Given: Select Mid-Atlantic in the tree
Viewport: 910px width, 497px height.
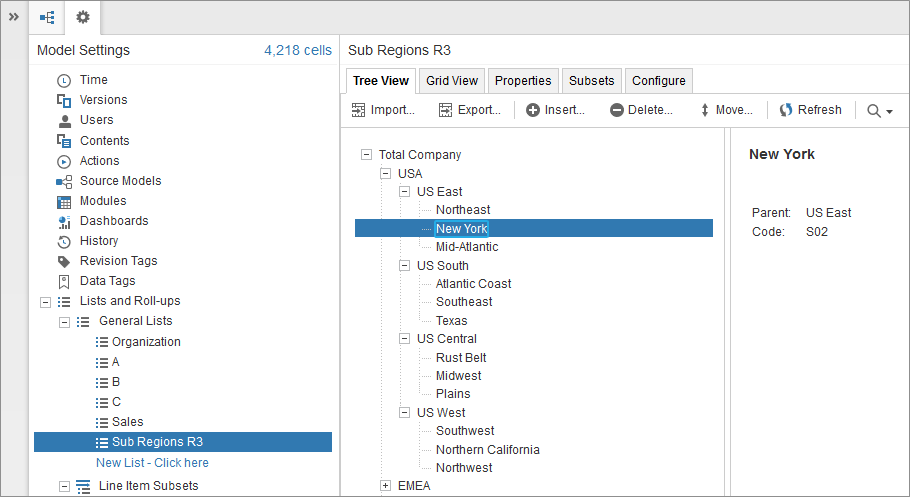Looking at the screenshot, I should [x=467, y=247].
